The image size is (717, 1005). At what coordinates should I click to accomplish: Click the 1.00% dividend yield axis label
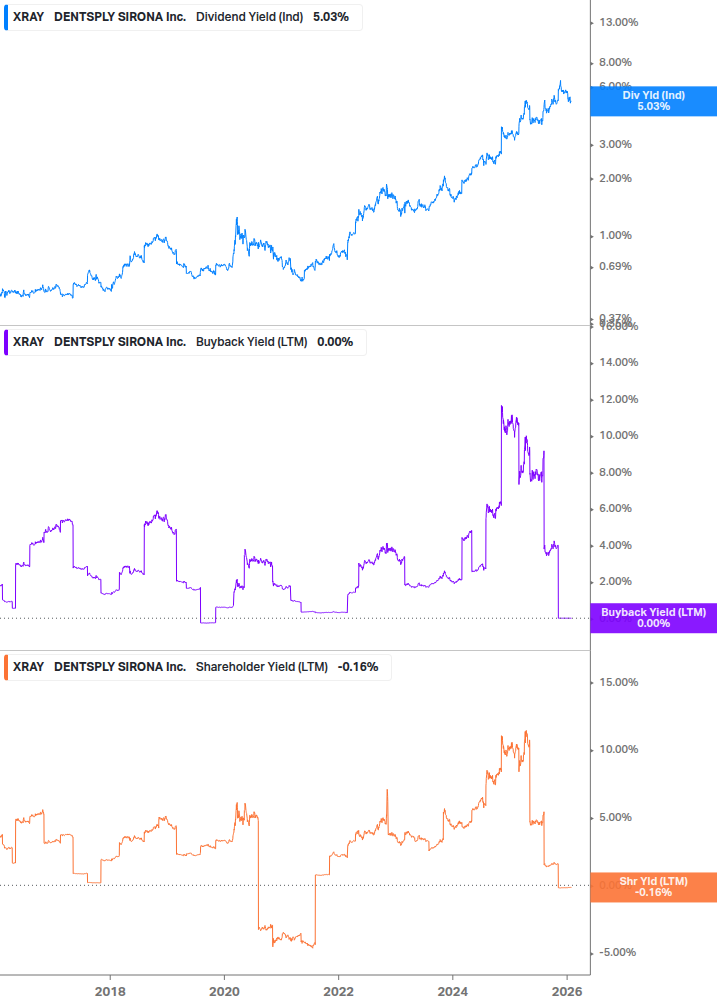615,235
